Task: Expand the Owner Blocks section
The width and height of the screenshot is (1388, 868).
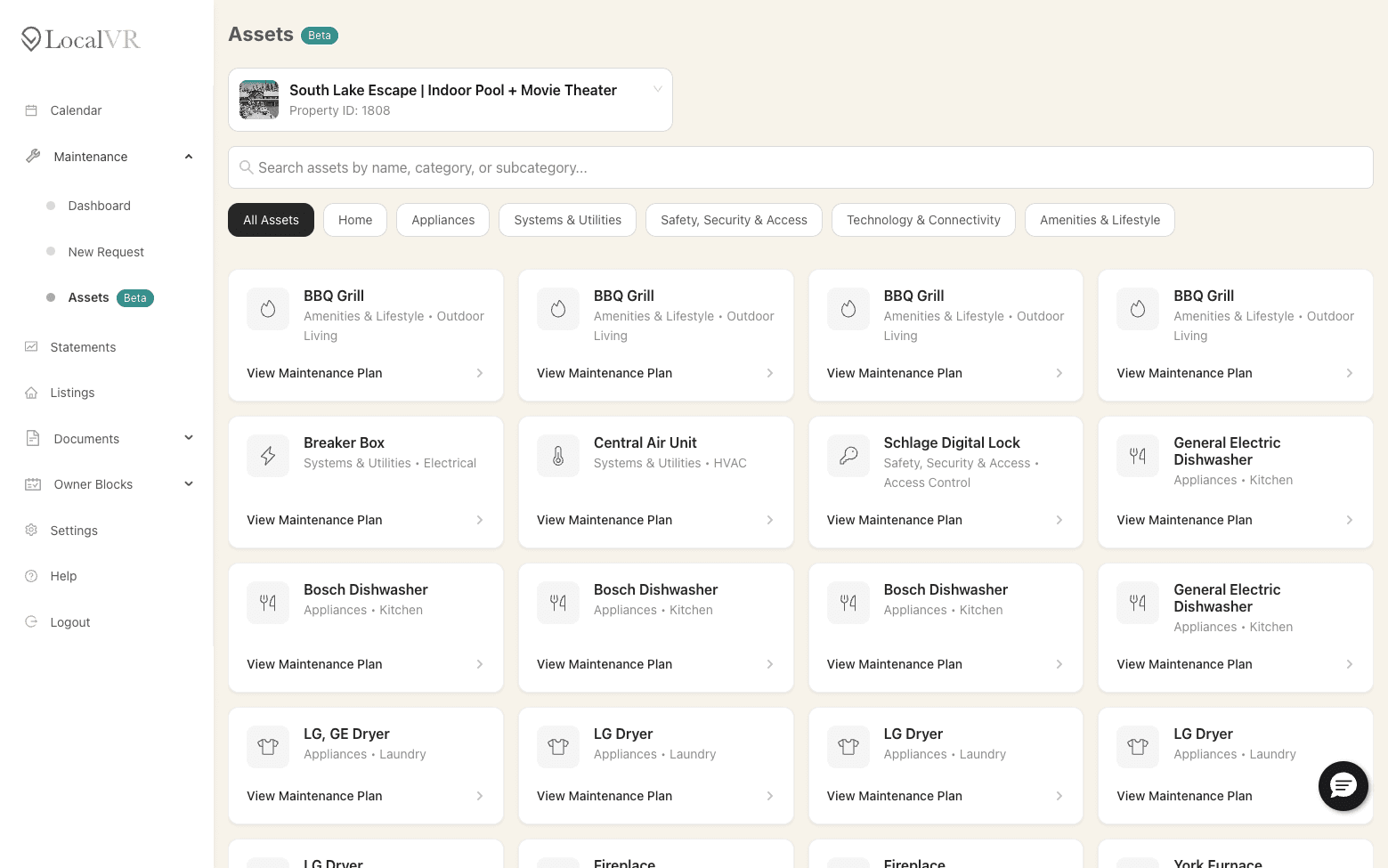Action: click(x=189, y=483)
